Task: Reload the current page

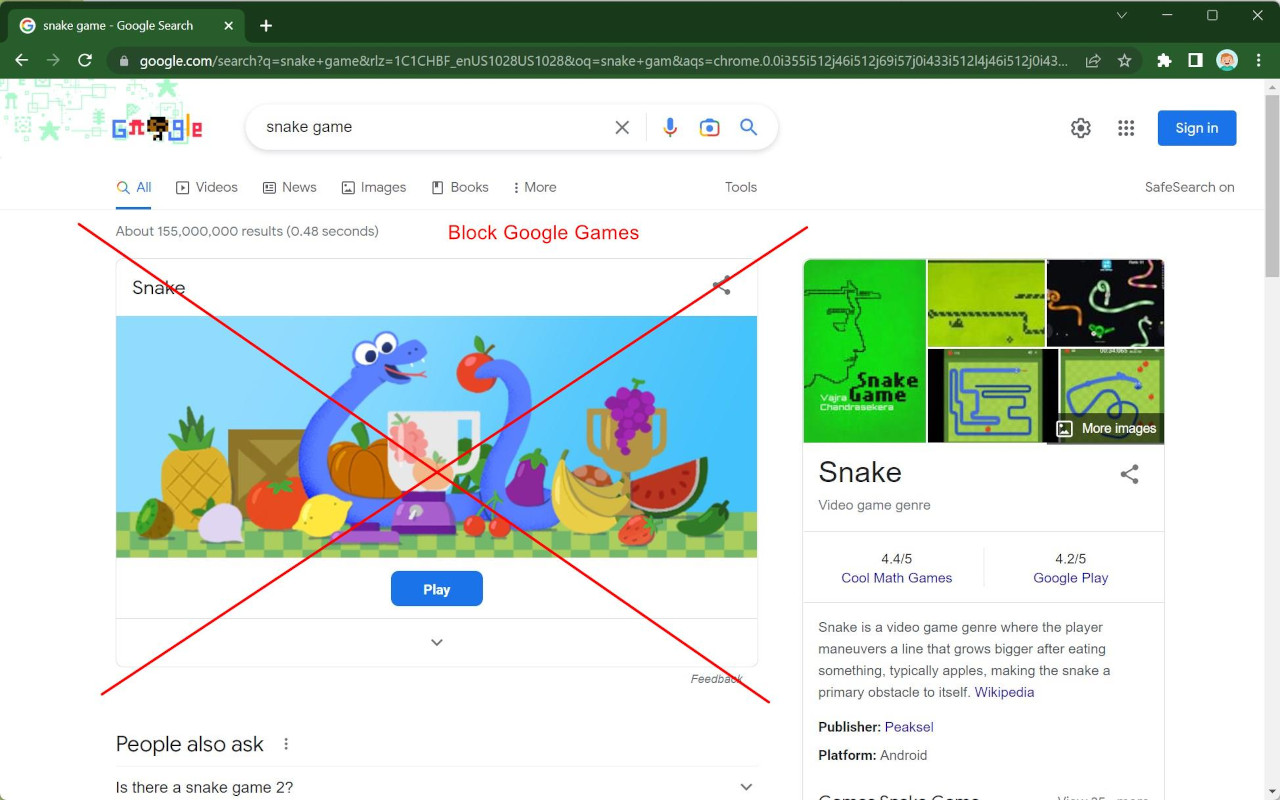Action: tap(85, 61)
